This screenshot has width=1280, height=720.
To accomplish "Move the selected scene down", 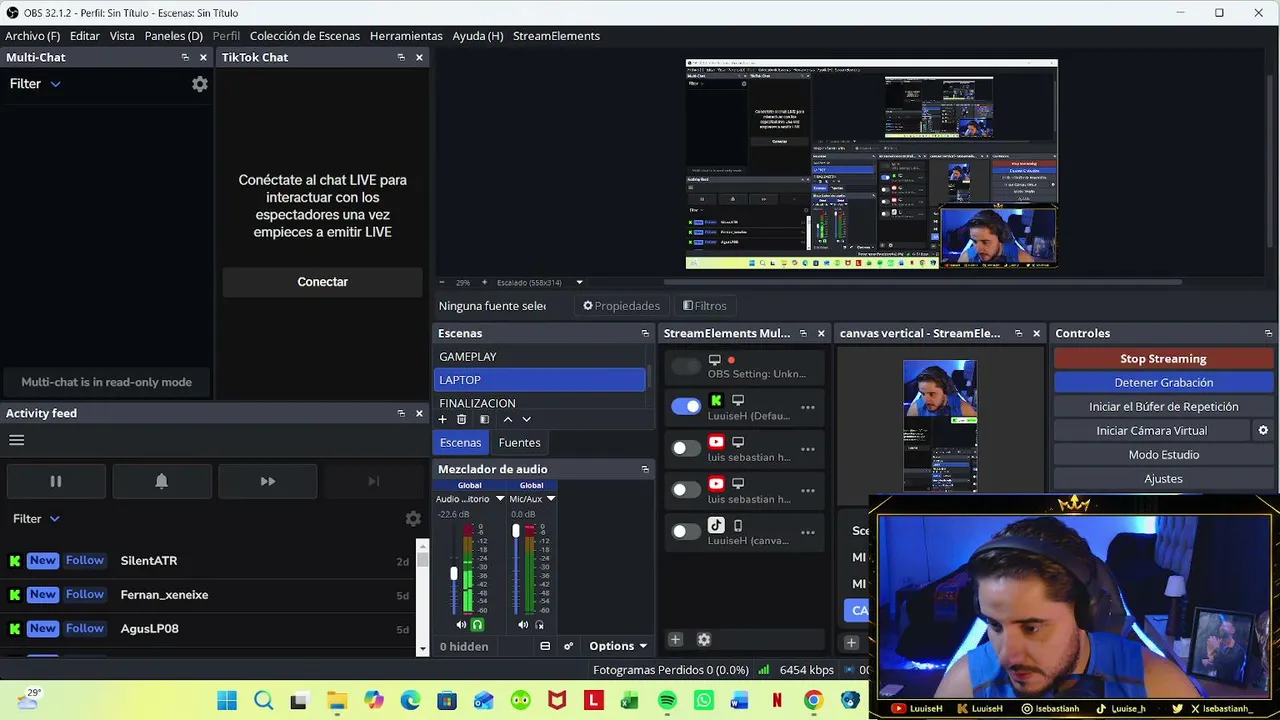I will (x=526, y=420).
